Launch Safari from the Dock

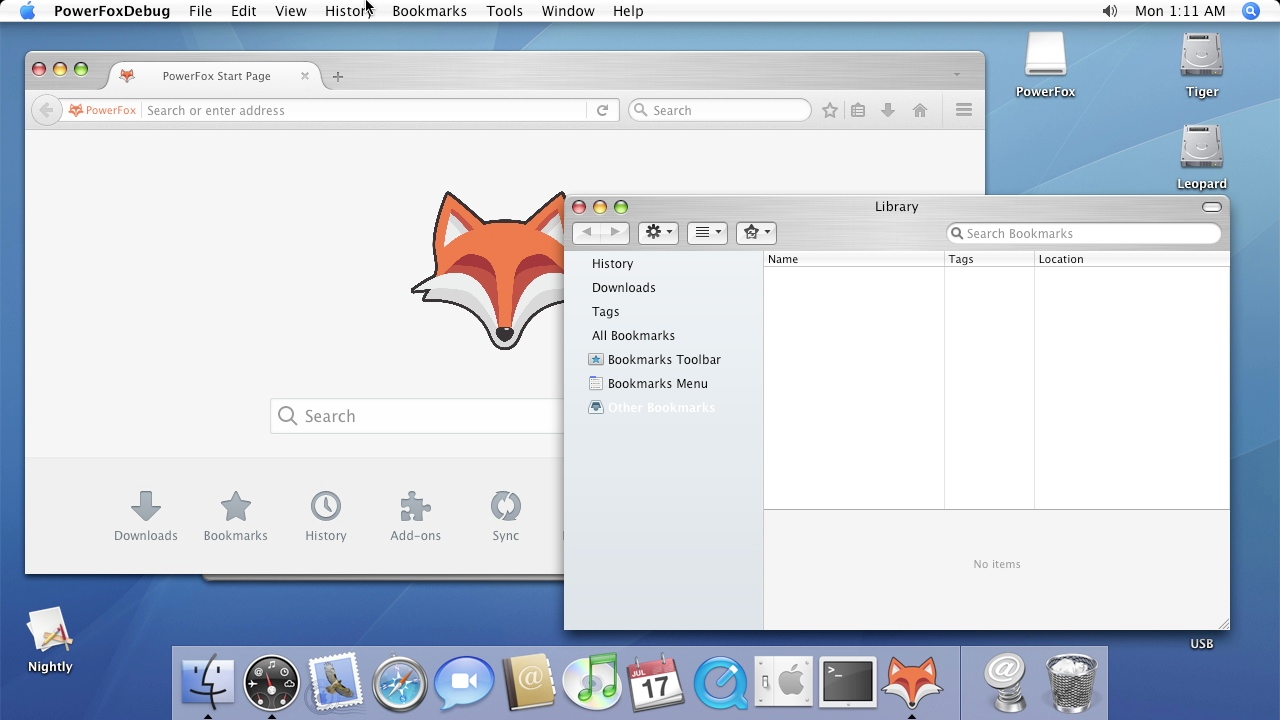coord(400,683)
